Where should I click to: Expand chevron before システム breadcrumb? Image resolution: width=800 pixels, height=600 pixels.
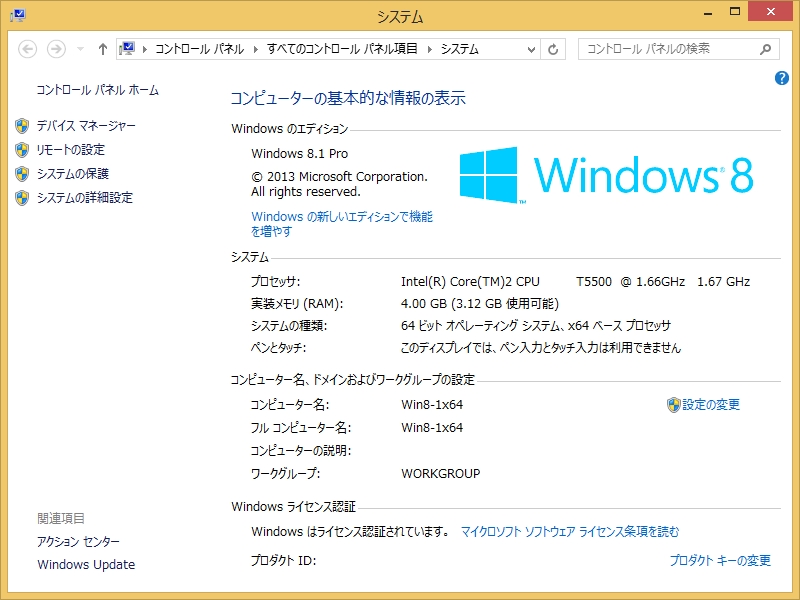(430, 49)
